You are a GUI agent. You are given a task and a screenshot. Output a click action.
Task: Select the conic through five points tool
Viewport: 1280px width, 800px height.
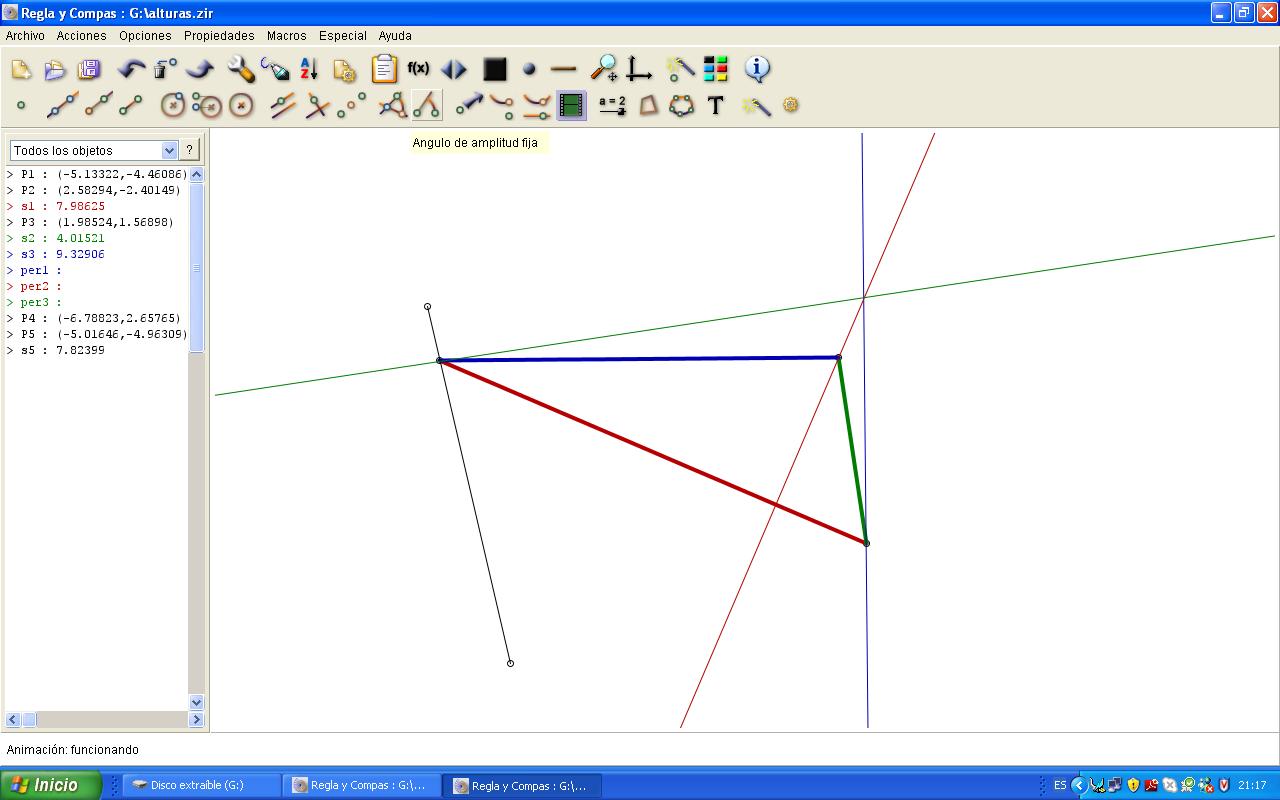click(x=682, y=105)
